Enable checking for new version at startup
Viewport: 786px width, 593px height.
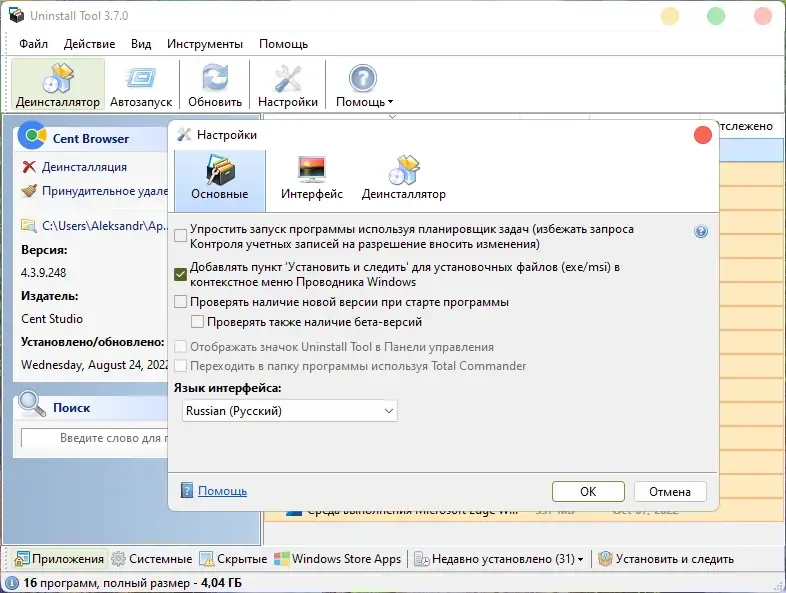coord(180,302)
